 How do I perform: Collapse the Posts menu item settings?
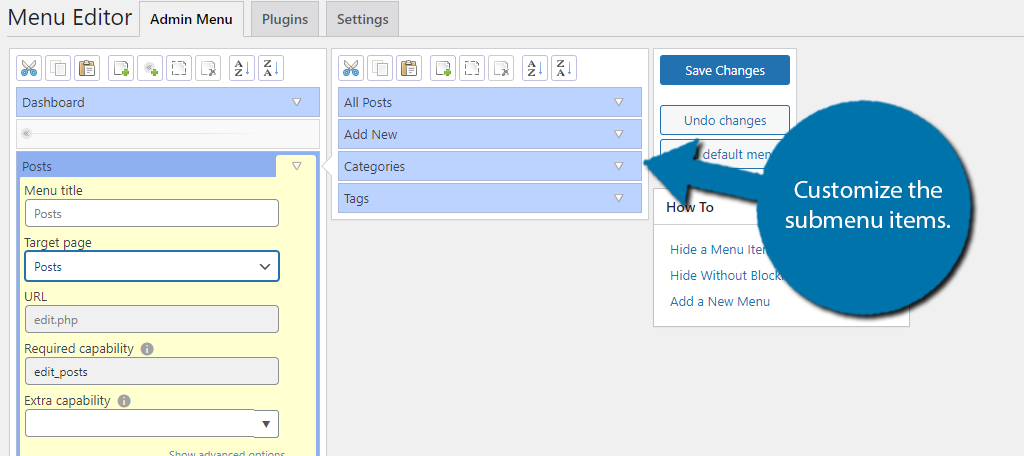pos(296,166)
